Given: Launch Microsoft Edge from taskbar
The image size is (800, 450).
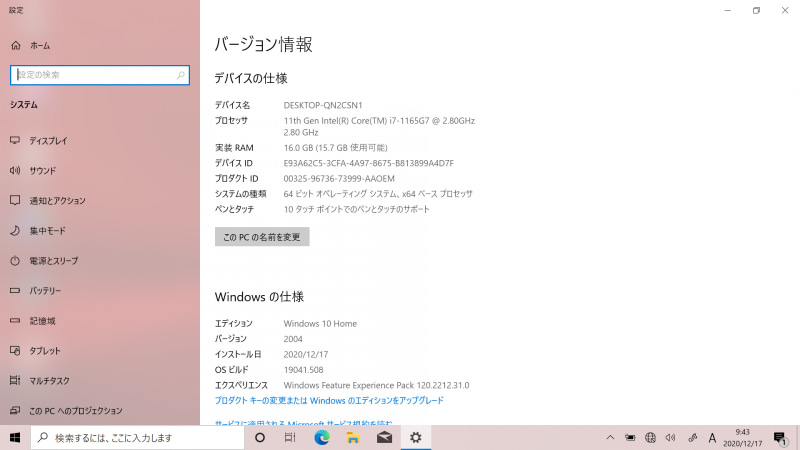Looking at the screenshot, I should point(321,438).
